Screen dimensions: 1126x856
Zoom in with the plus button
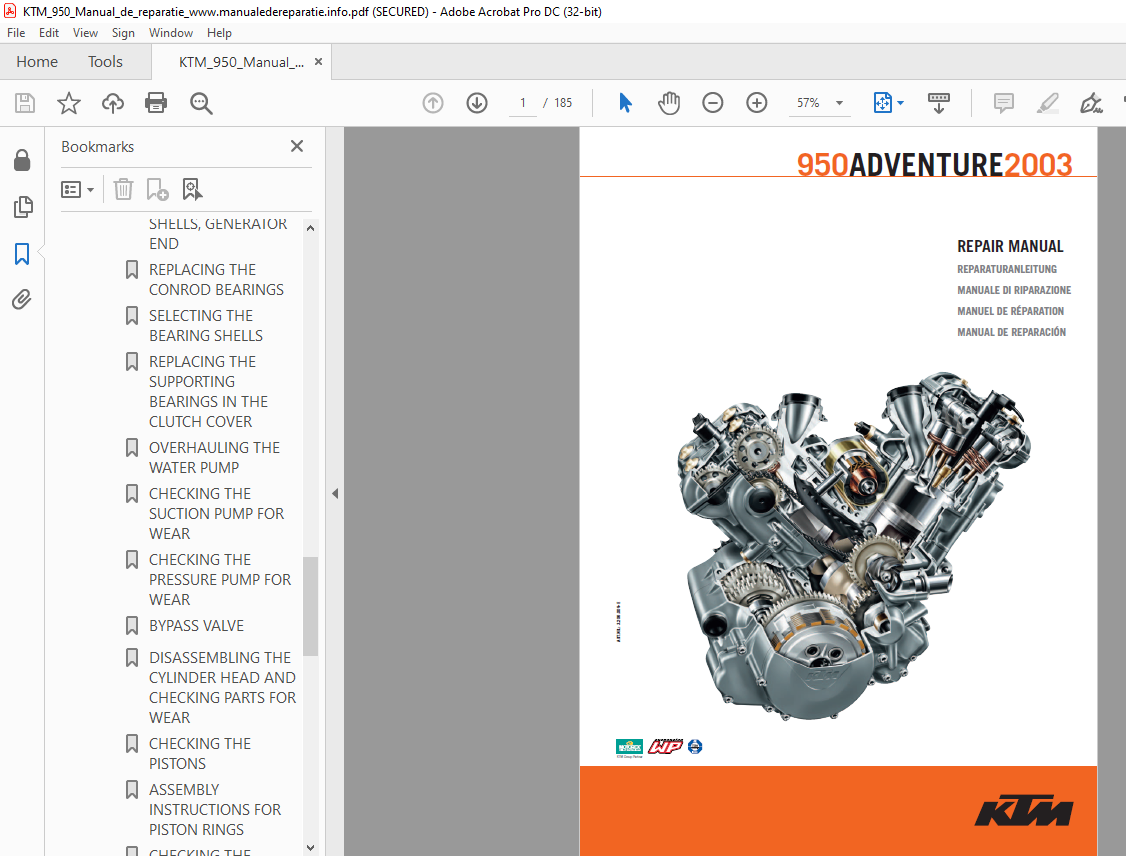click(x=757, y=103)
